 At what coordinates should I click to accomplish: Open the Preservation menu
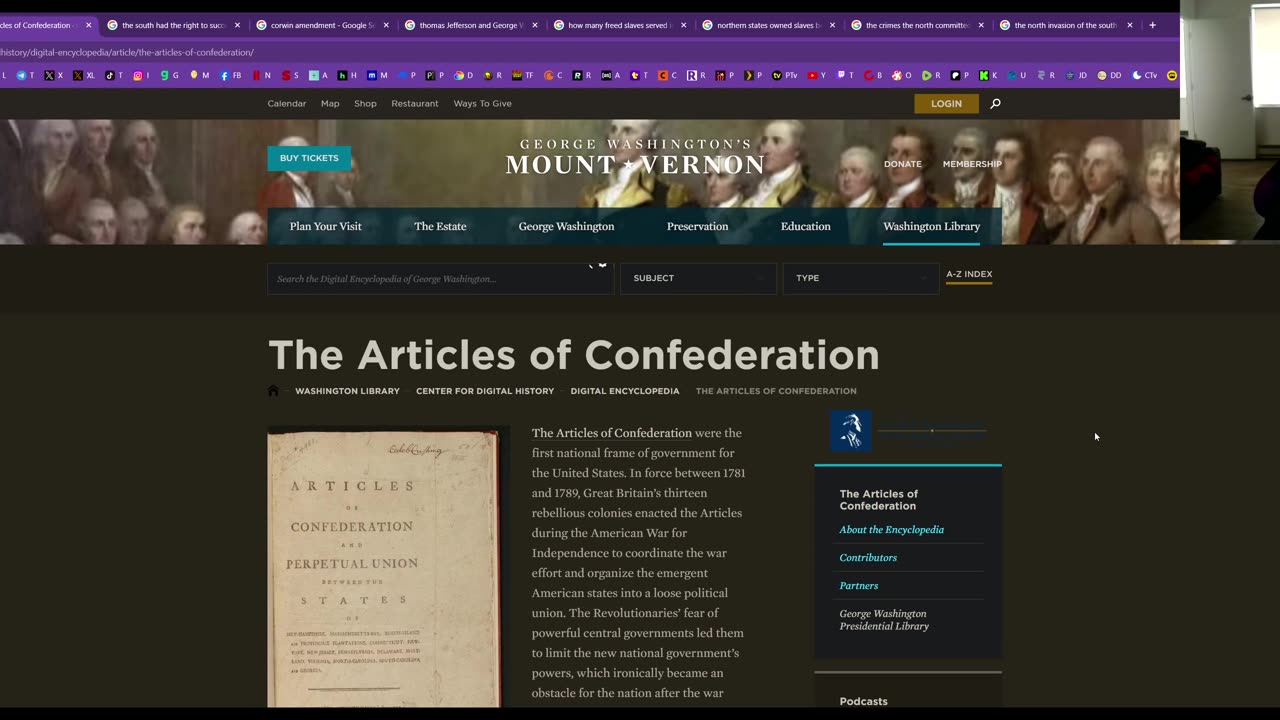point(697,226)
